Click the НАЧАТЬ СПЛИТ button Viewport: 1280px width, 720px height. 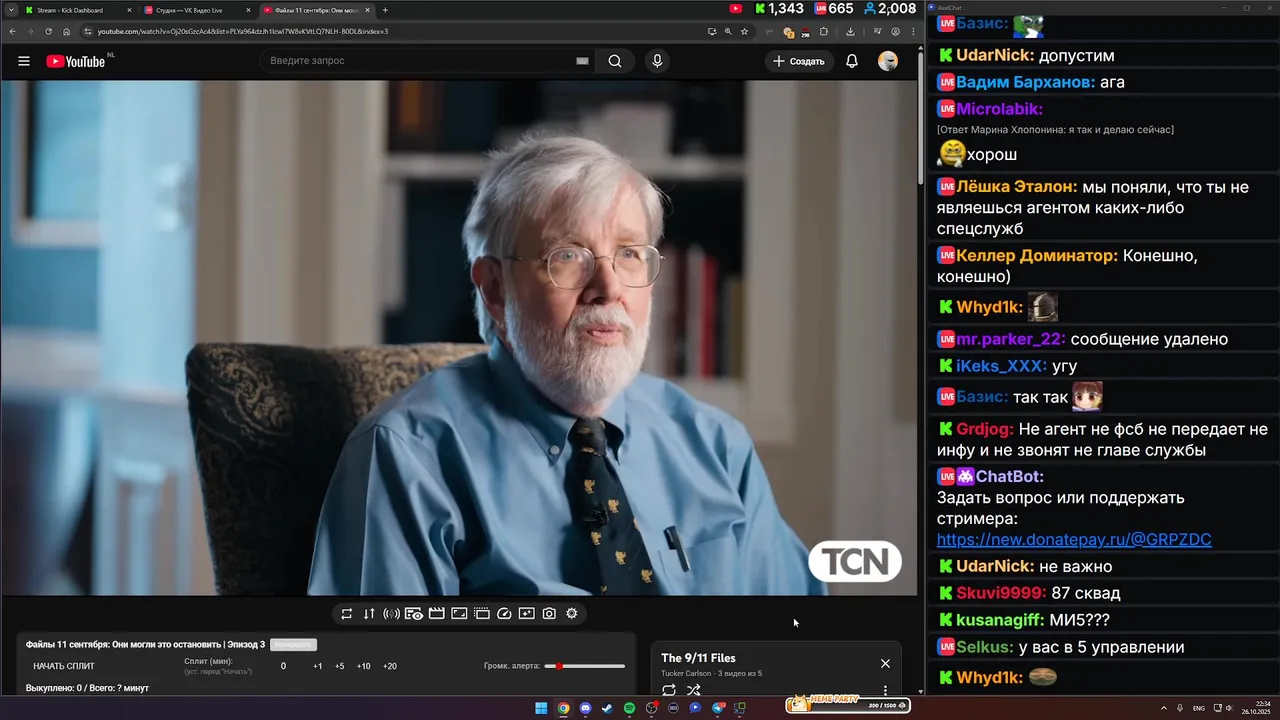click(64, 666)
